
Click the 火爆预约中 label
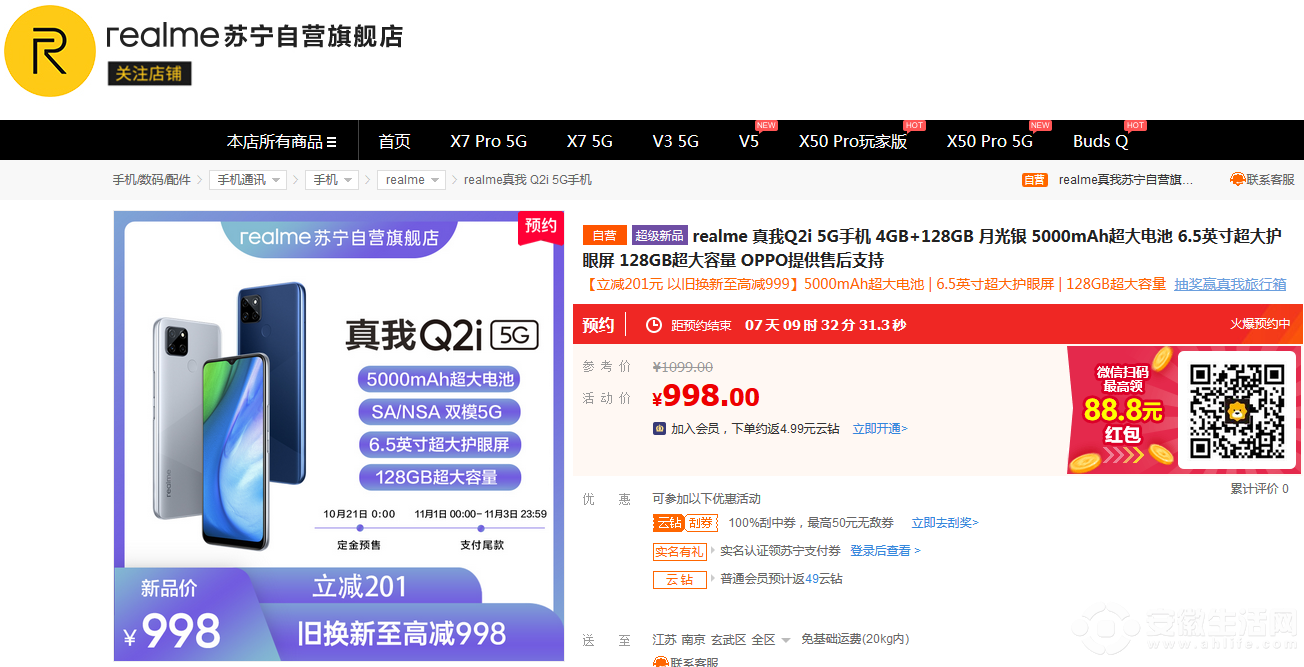click(1260, 324)
